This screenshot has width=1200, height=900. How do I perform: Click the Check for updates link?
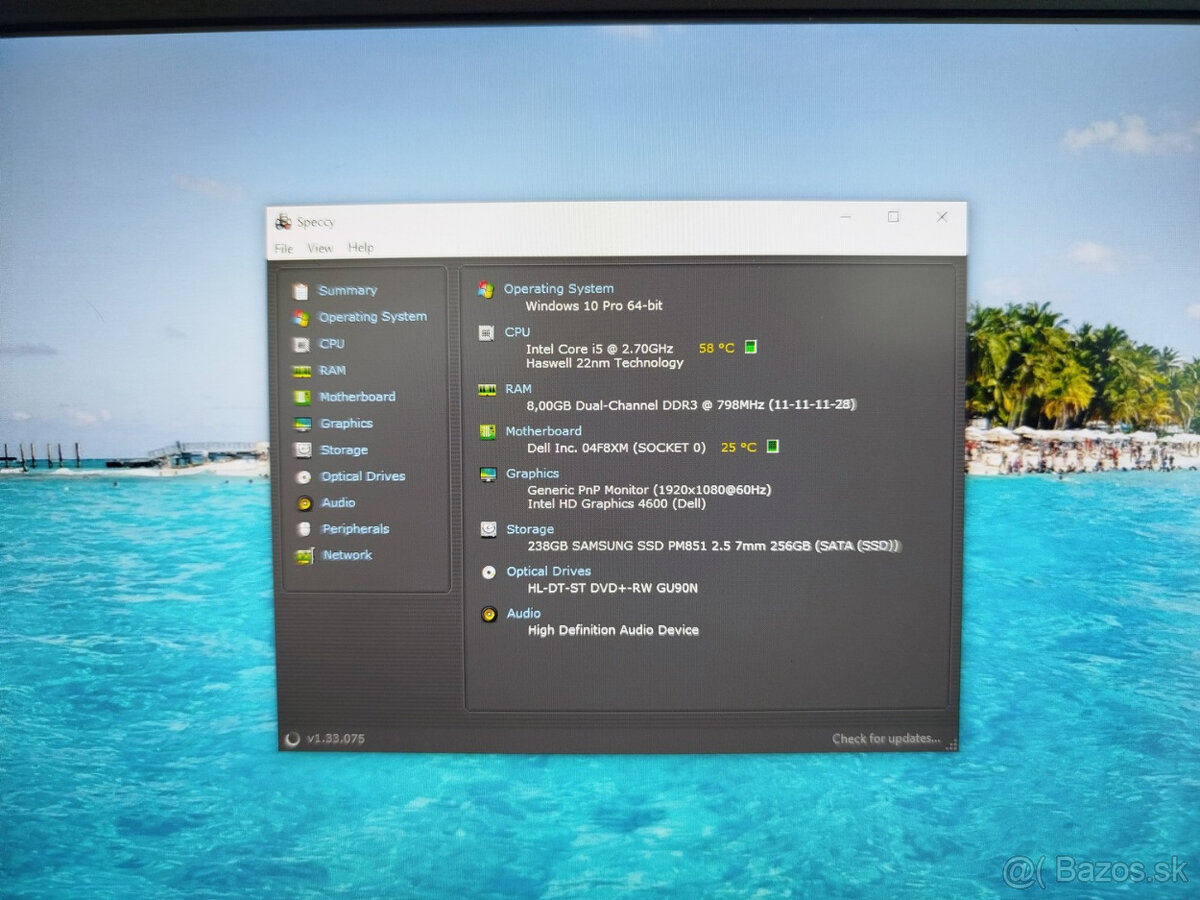(886, 739)
